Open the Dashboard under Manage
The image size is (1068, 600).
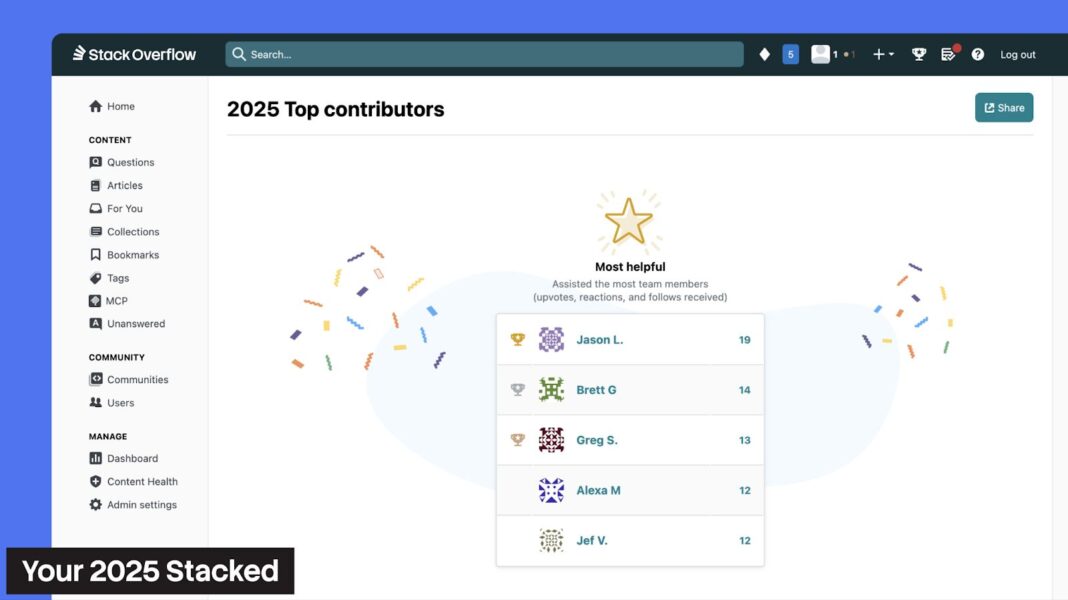click(132, 458)
